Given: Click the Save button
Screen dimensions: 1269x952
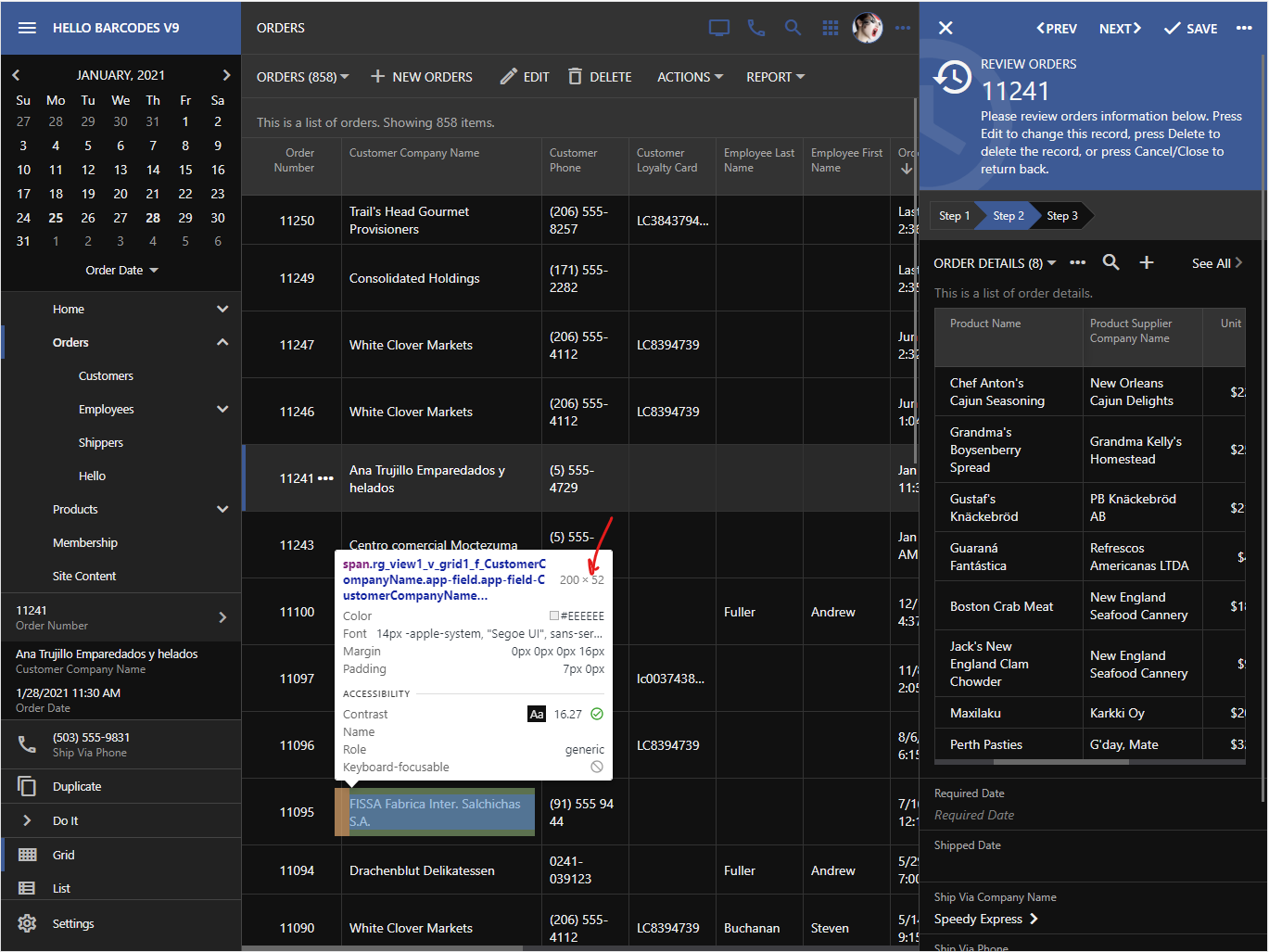Looking at the screenshot, I should (1191, 29).
